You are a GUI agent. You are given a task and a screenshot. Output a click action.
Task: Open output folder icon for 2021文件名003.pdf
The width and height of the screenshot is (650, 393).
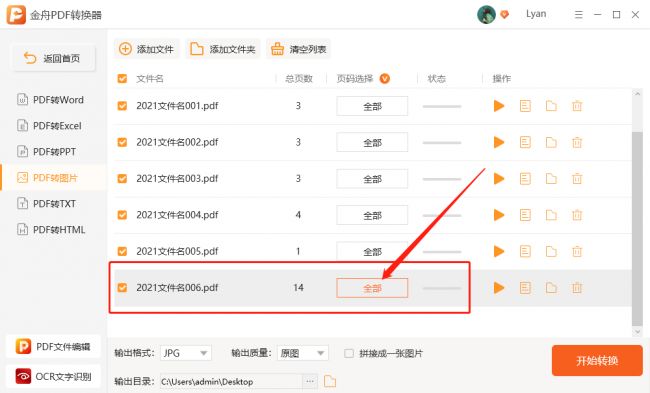point(551,179)
